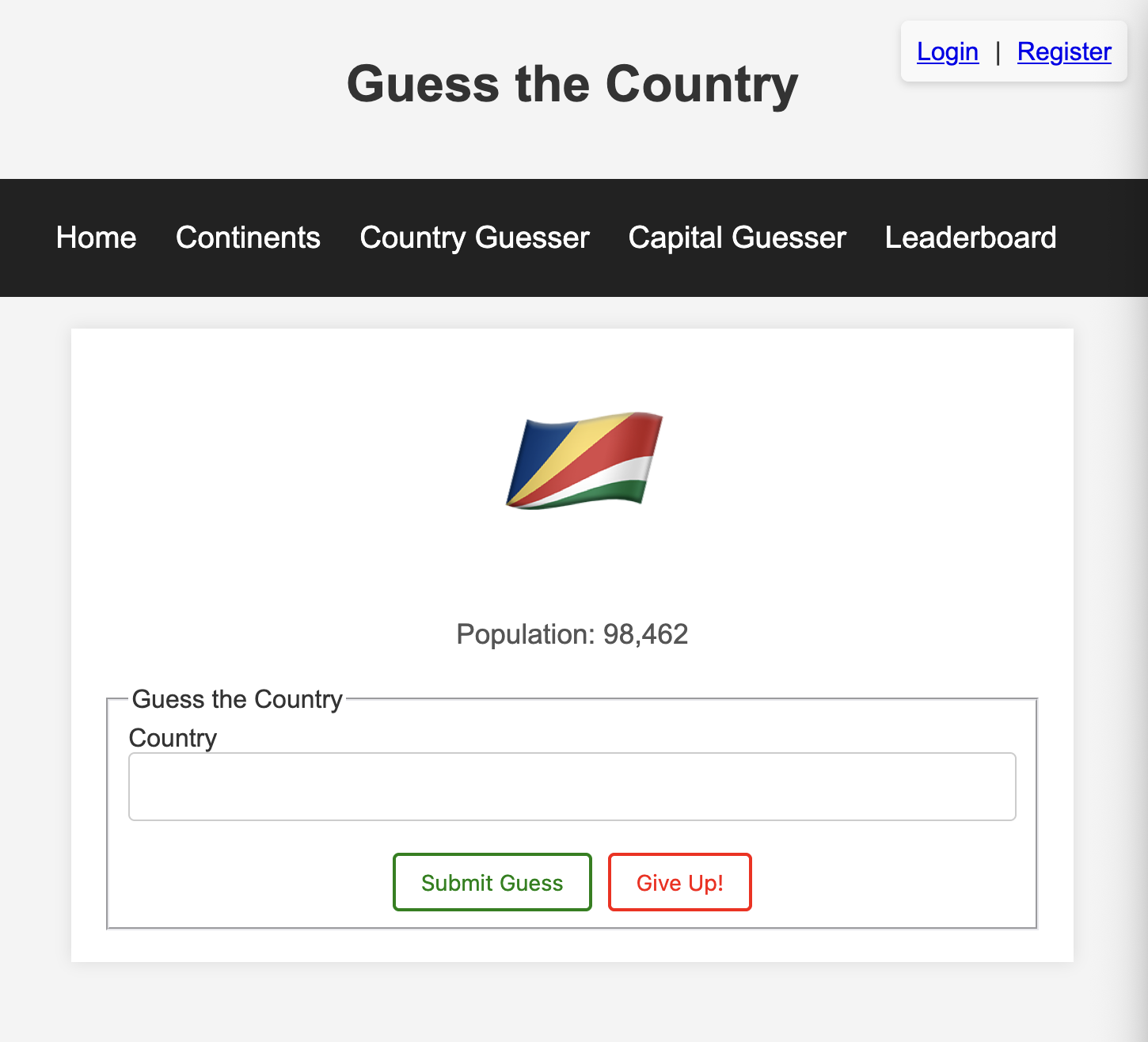Click the dark navigation bar background
This screenshot has height=1042, width=1148.
[1108, 238]
